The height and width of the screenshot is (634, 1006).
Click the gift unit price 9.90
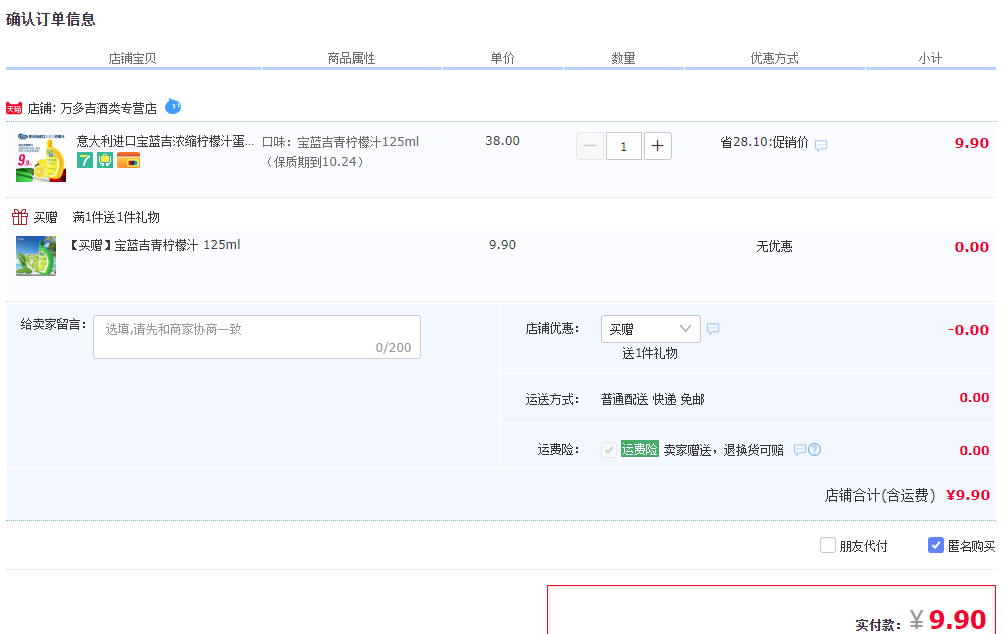(x=502, y=244)
